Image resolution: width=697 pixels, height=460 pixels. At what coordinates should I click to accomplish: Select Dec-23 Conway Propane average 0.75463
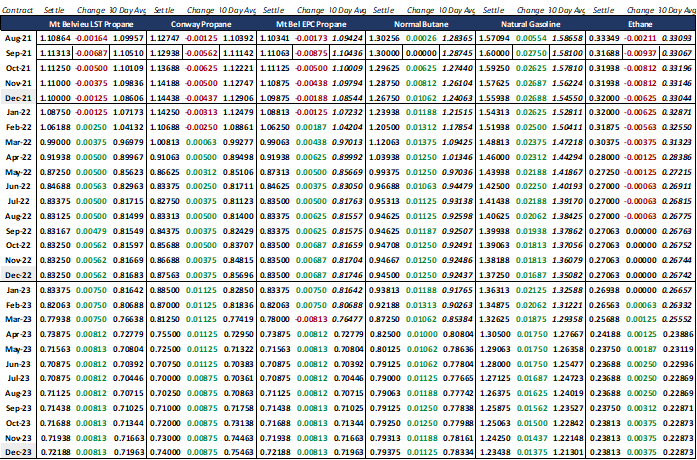coord(238,452)
